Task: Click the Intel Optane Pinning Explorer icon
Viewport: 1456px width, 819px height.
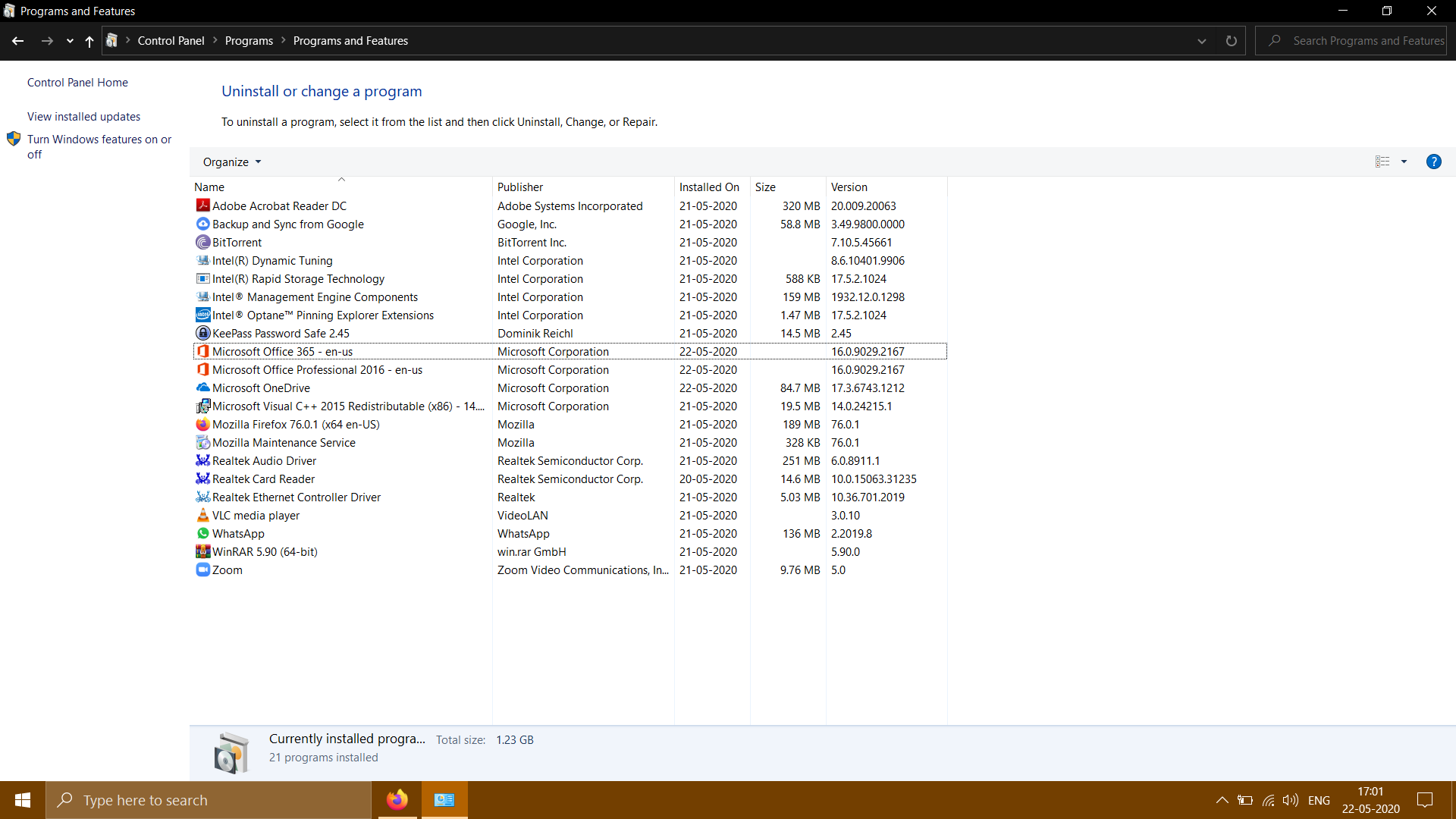Action: click(202, 315)
